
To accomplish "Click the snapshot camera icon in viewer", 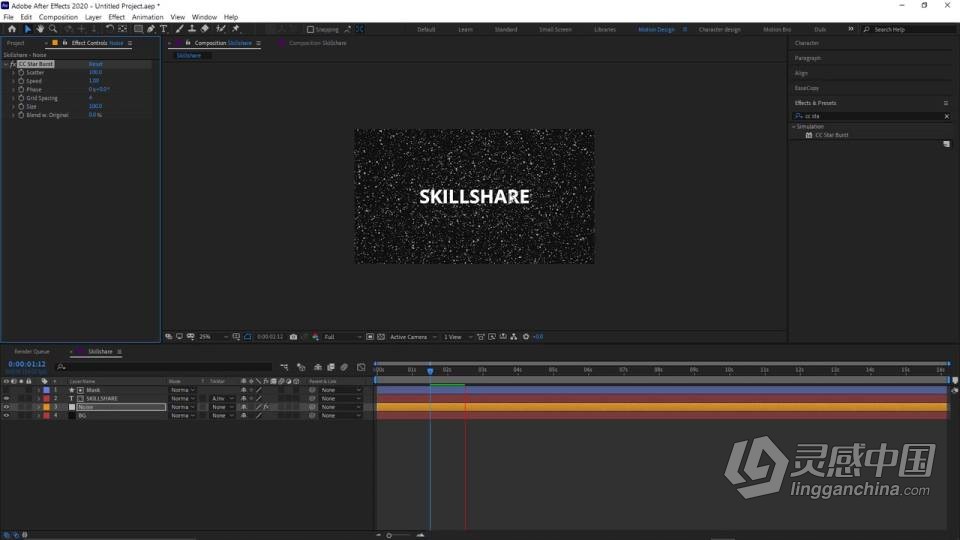I will coord(293,337).
